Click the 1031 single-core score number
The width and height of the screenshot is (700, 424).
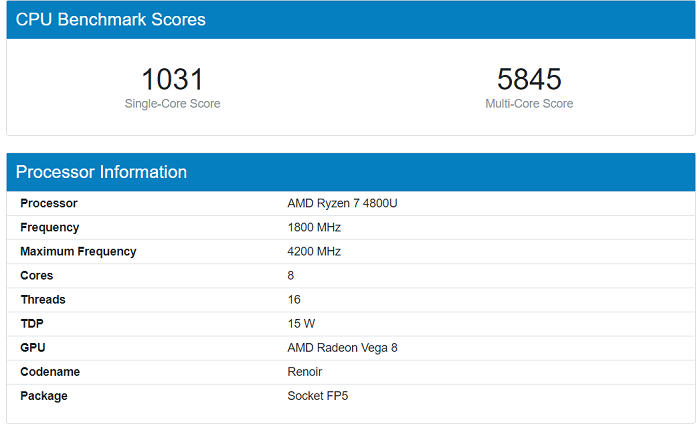click(172, 80)
